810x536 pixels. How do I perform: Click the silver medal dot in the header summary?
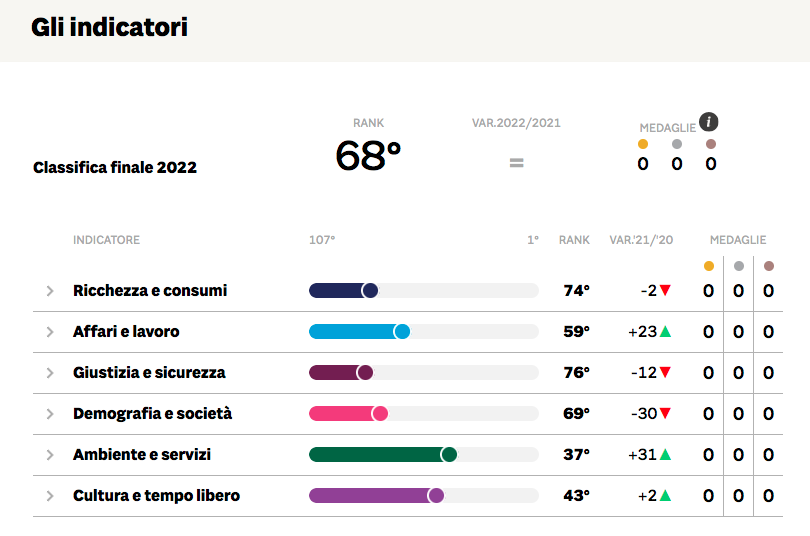coord(677,144)
